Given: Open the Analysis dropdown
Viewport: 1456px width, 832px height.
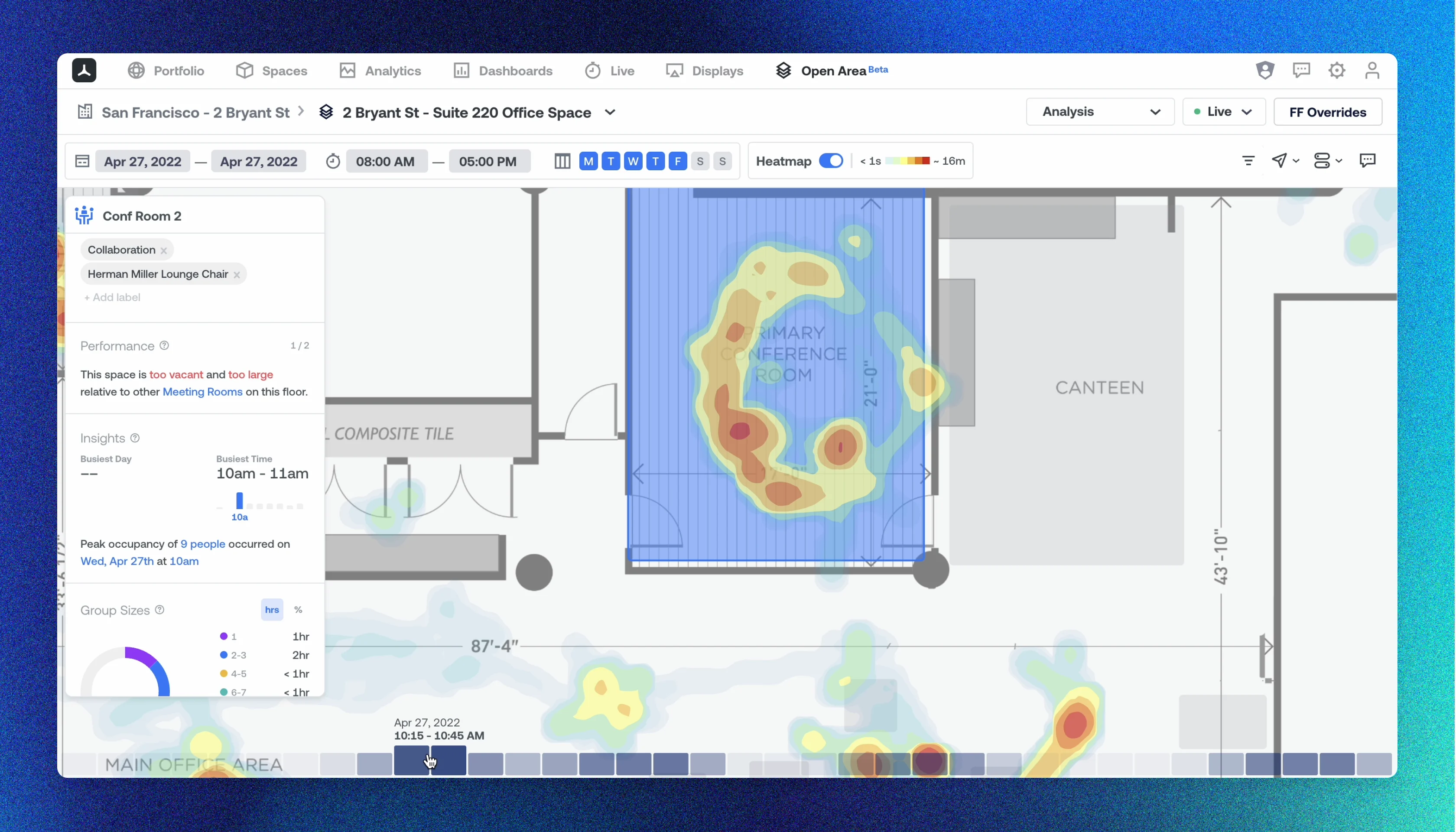Looking at the screenshot, I should [1100, 112].
